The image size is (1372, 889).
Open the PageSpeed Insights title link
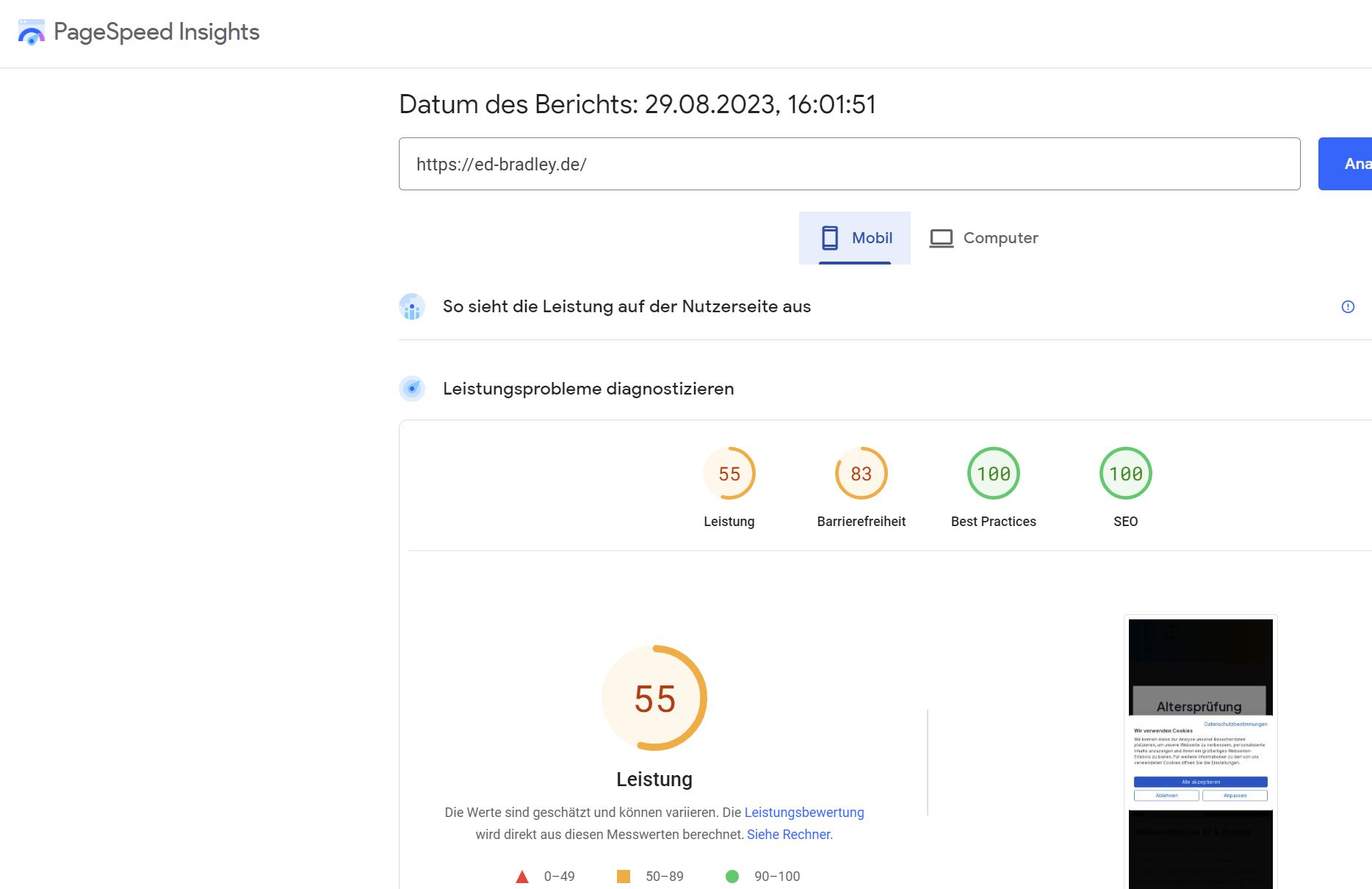[156, 32]
